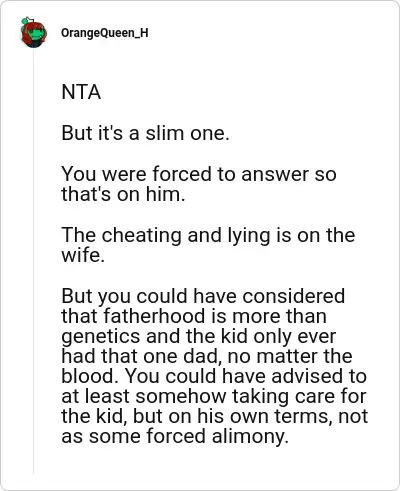The width and height of the screenshot is (400, 491).
Task: Click the NTA verdict text
Action: point(81,92)
